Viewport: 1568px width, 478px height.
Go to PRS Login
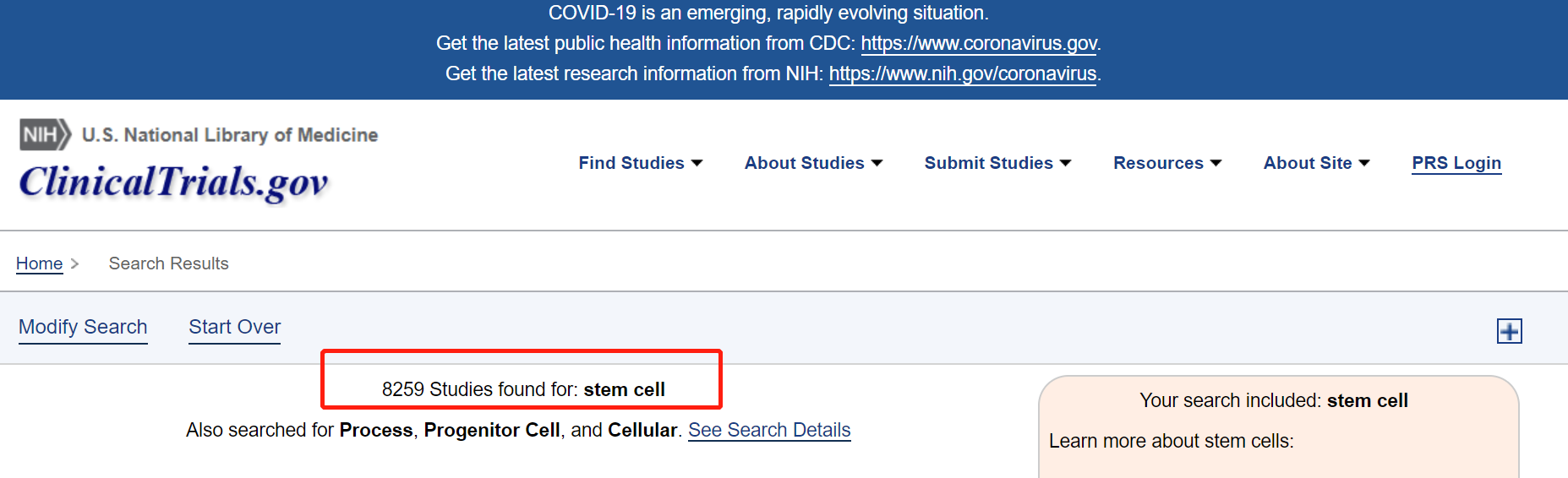coord(1456,163)
